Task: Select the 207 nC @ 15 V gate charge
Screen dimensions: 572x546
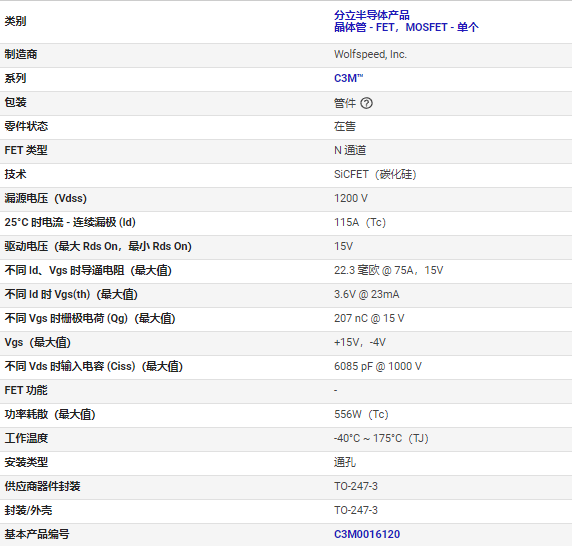Action: (369, 318)
